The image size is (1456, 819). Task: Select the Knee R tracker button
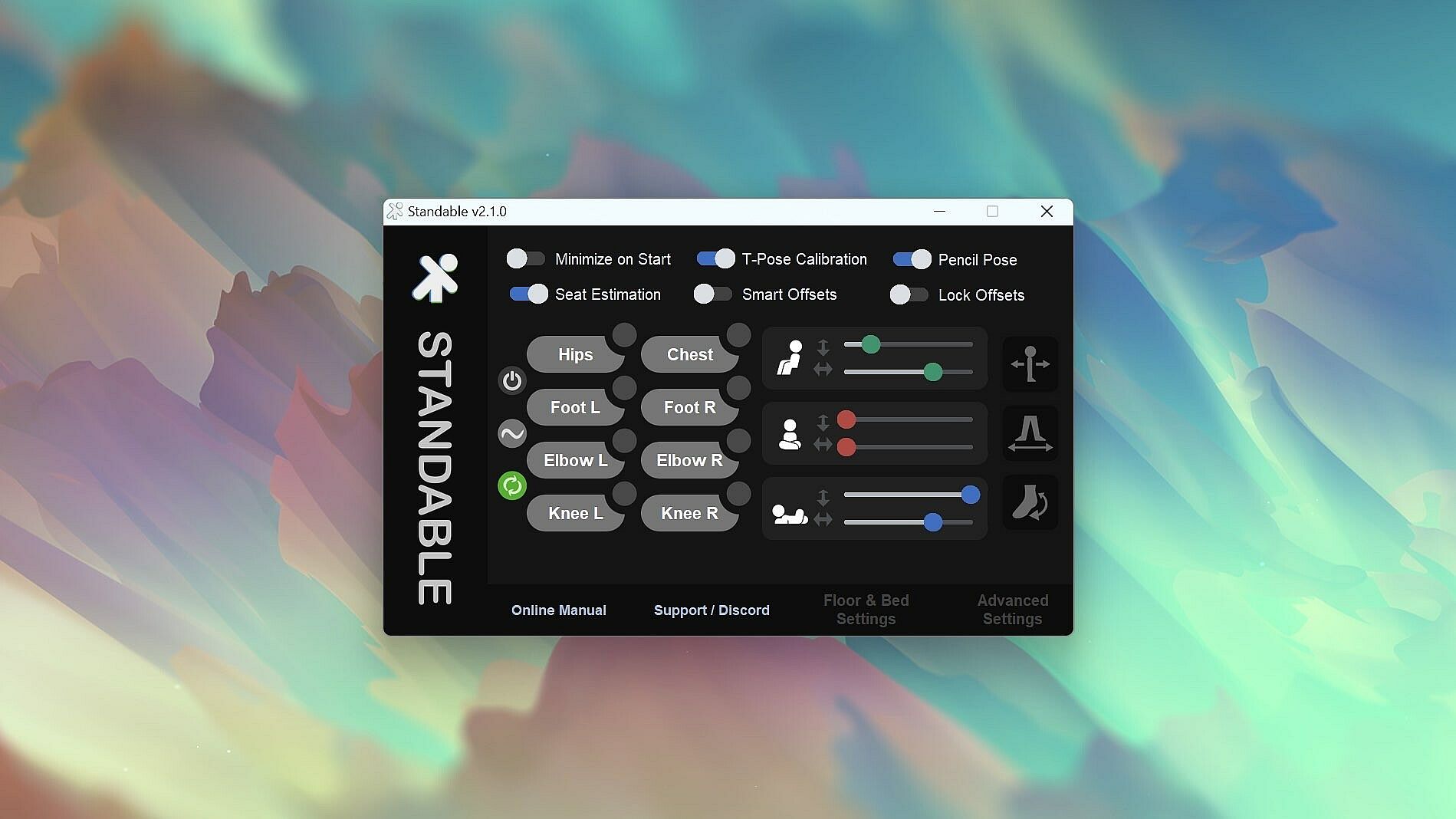tap(690, 513)
